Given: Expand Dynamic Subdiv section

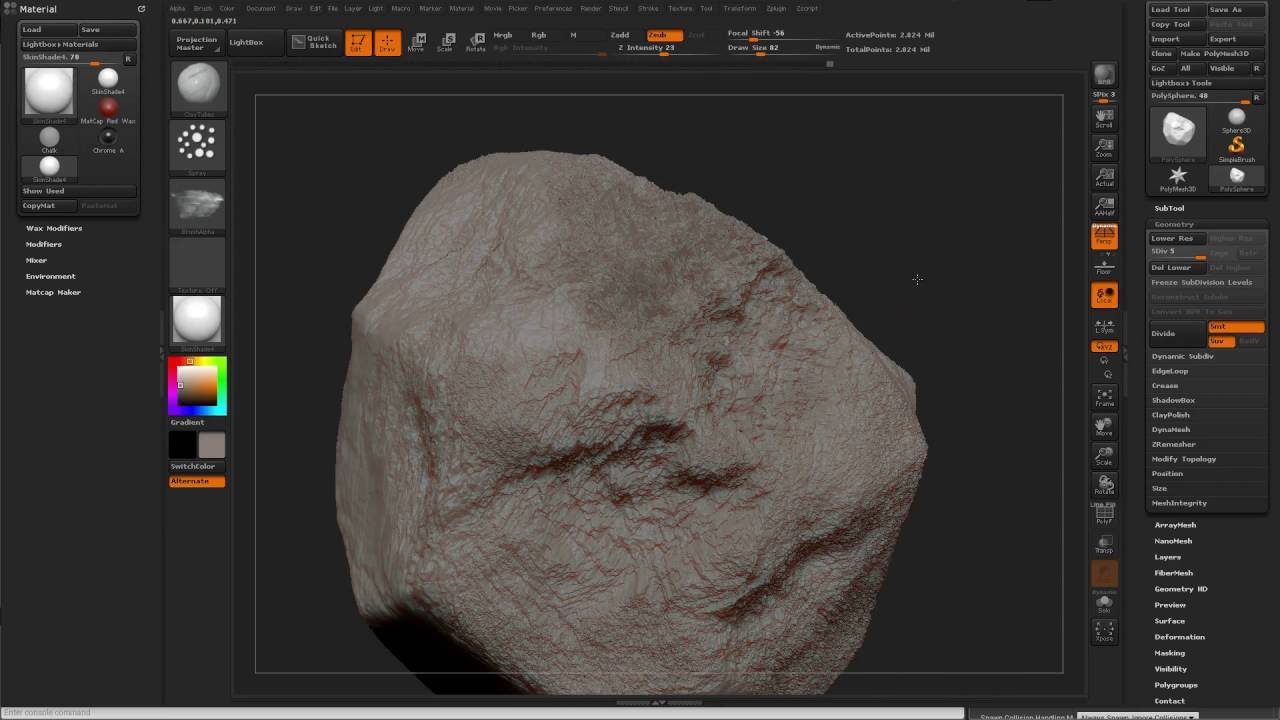Looking at the screenshot, I should [1183, 356].
